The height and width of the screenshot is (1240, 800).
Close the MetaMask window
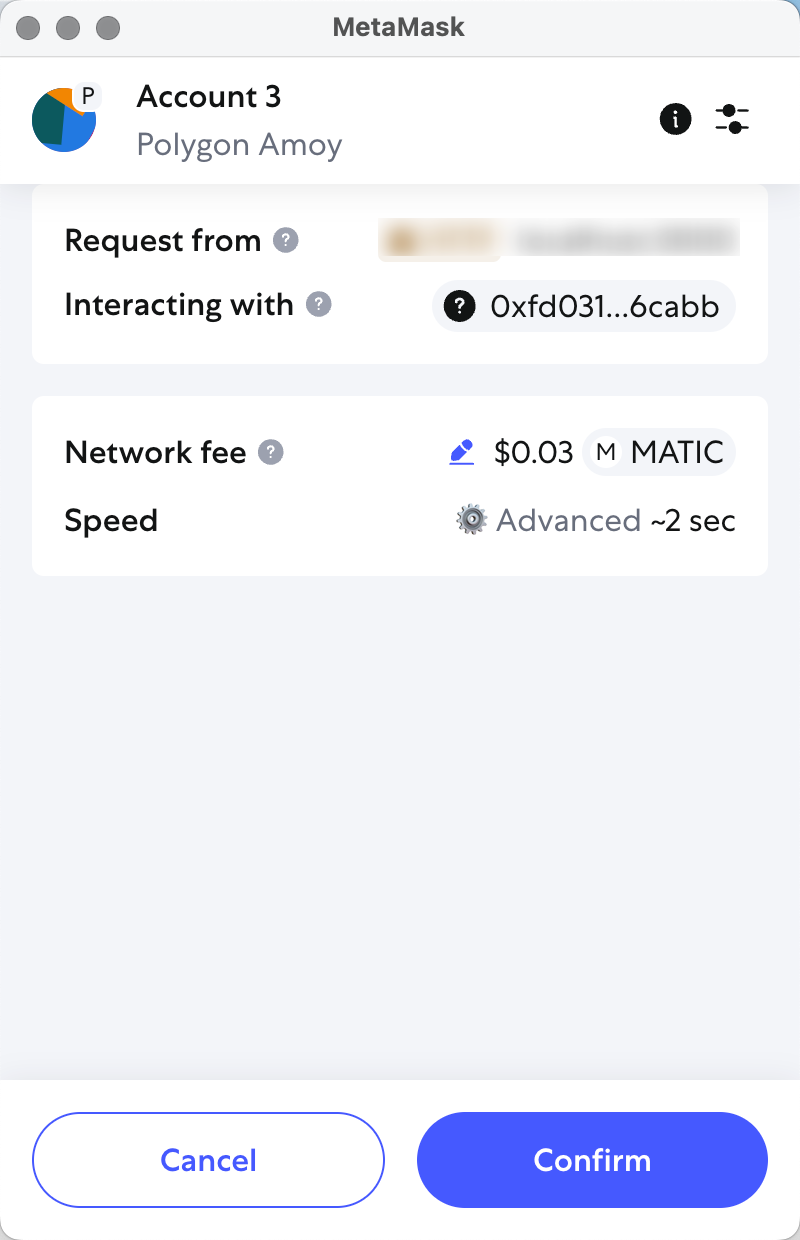(28, 28)
